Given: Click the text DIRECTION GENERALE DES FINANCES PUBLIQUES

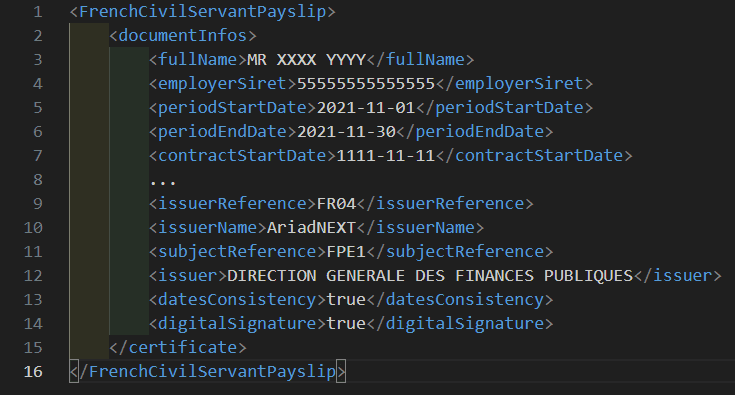Looking at the screenshot, I should pyautogui.click(x=430, y=276).
